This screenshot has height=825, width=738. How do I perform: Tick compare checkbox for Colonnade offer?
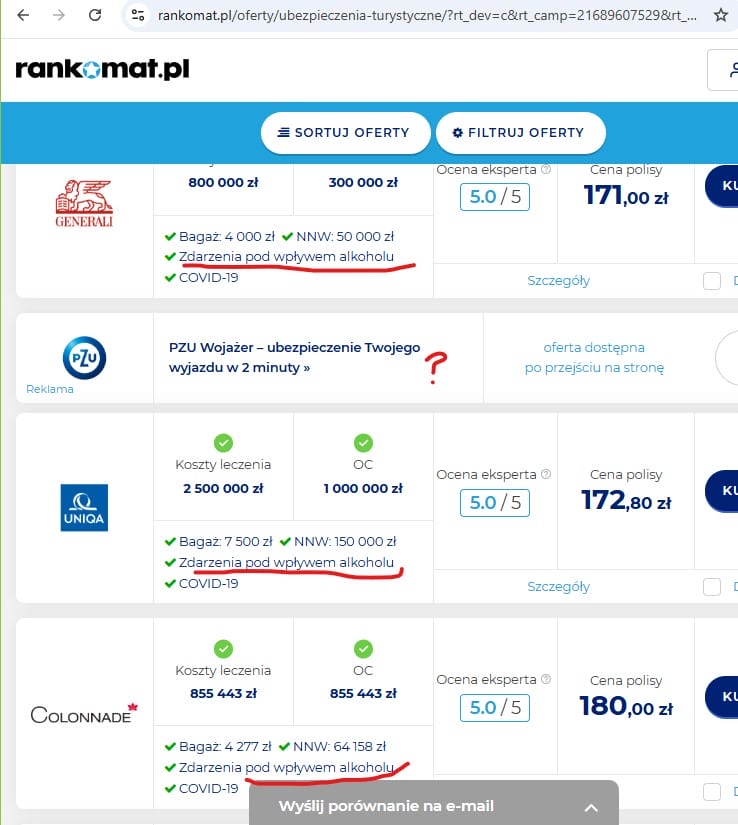pos(712,792)
